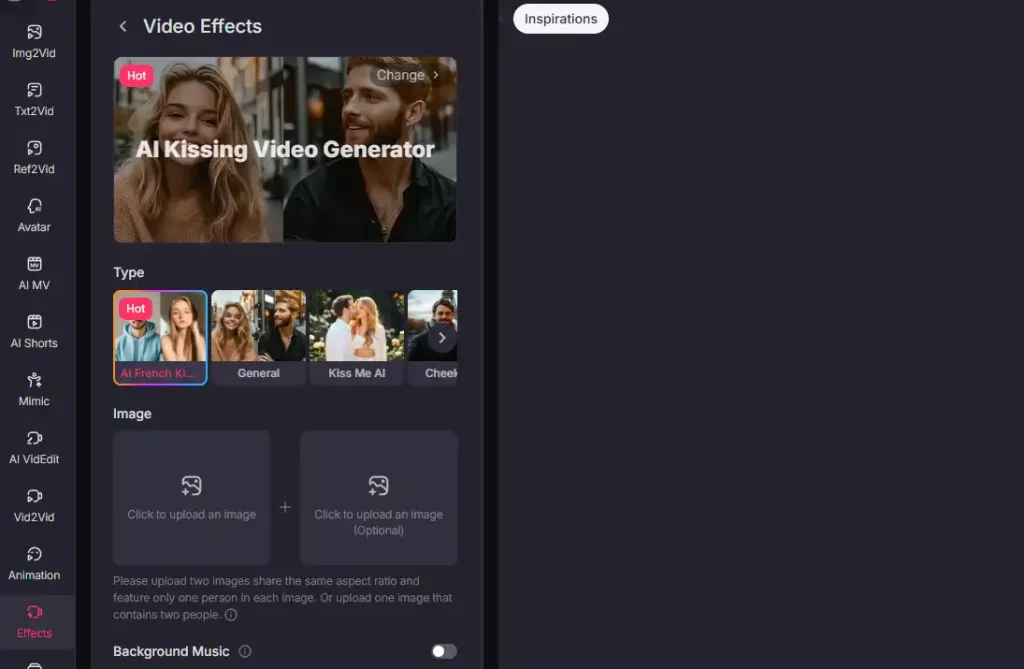This screenshot has width=1024, height=669.
Task: Go back from Video Effects
Action: [x=122, y=26]
